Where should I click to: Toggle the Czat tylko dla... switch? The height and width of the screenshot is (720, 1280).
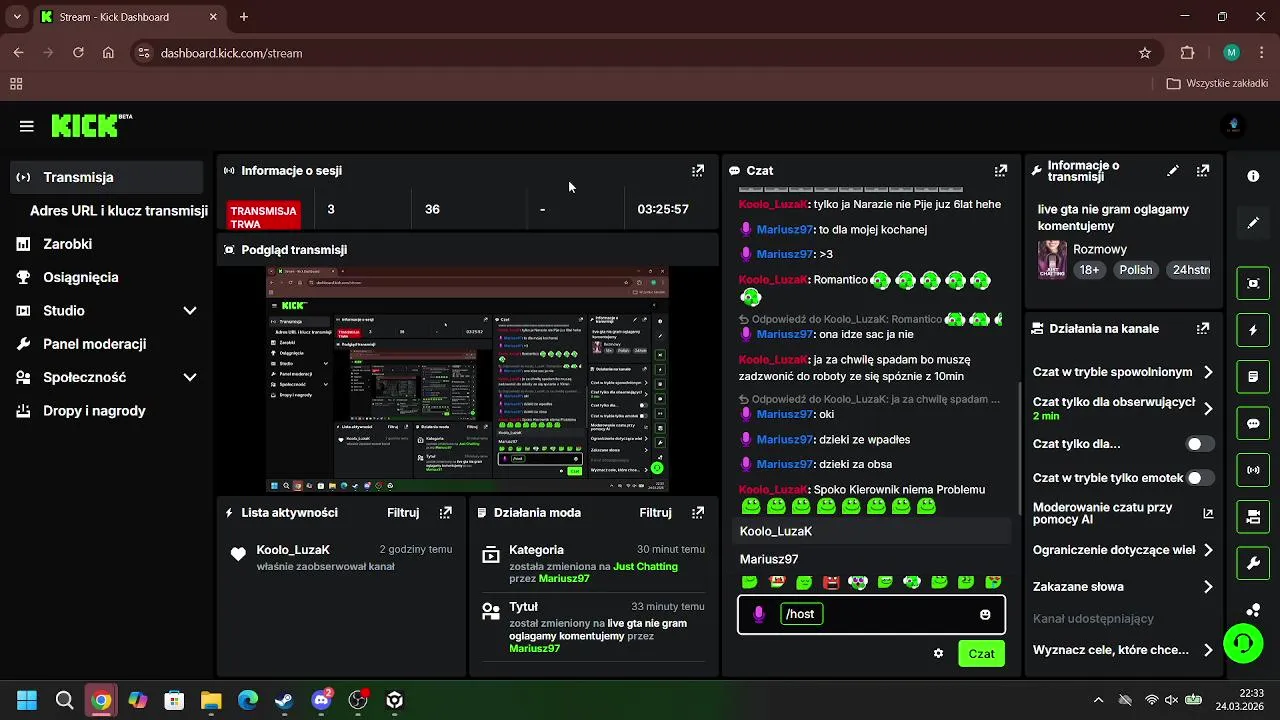1200,444
